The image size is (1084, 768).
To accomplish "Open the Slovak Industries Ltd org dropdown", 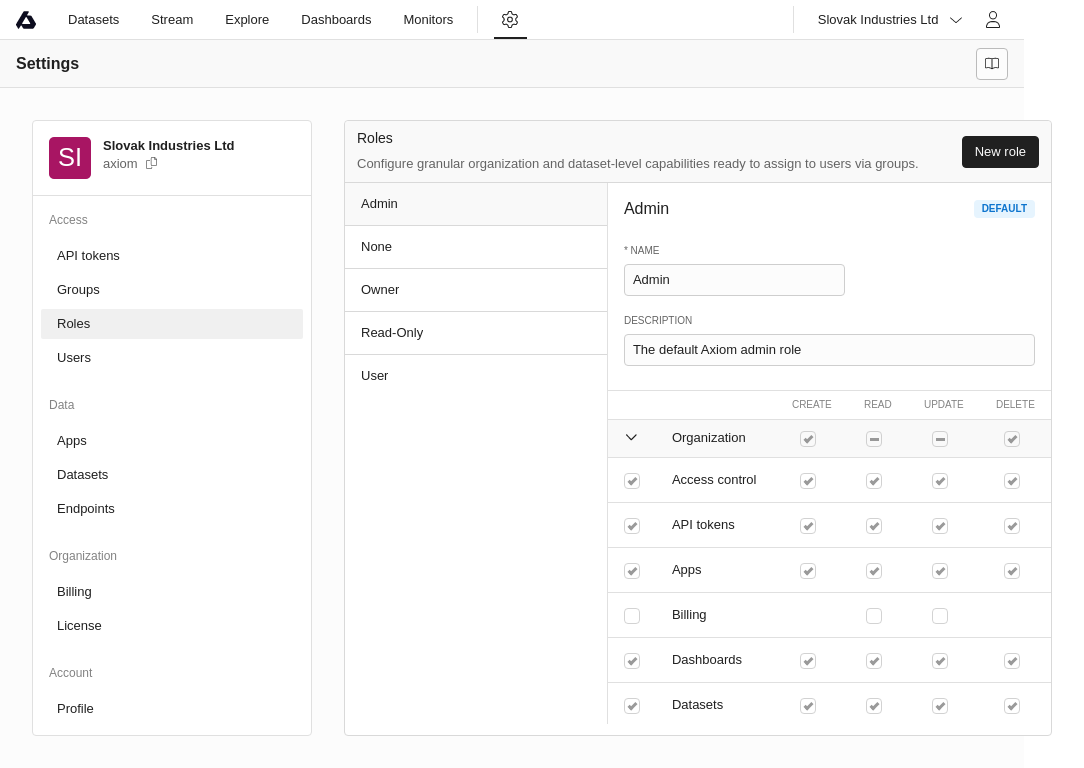I will pos(889,20).
